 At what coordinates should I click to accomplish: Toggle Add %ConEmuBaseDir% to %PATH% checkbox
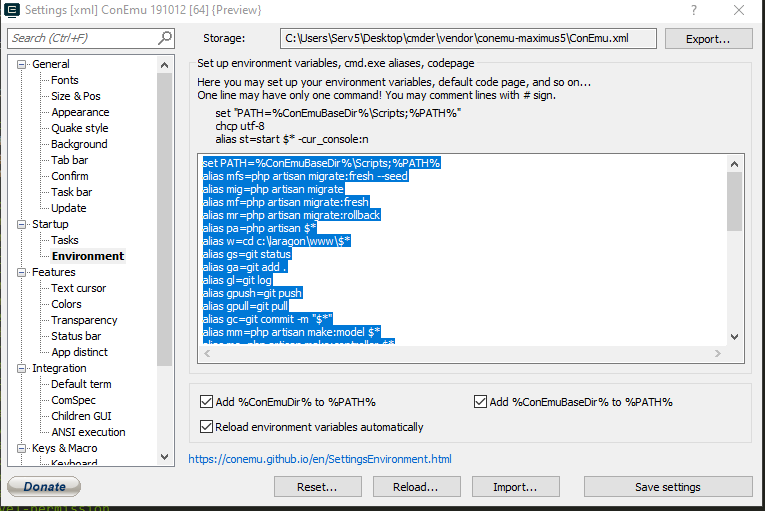pyautogui.click(x=480, y=402)
